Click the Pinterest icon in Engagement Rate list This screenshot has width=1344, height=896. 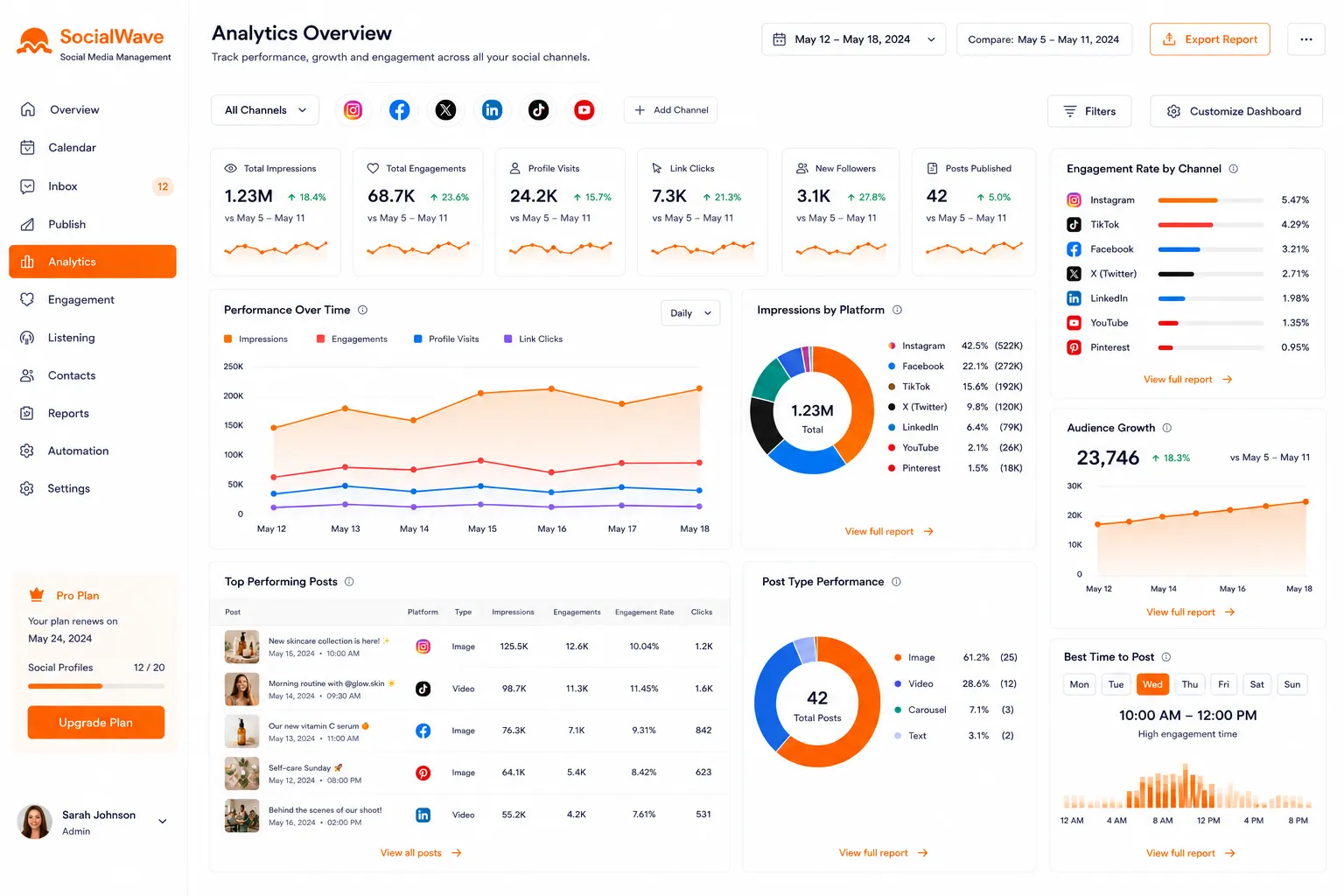tap(1074, 347)
